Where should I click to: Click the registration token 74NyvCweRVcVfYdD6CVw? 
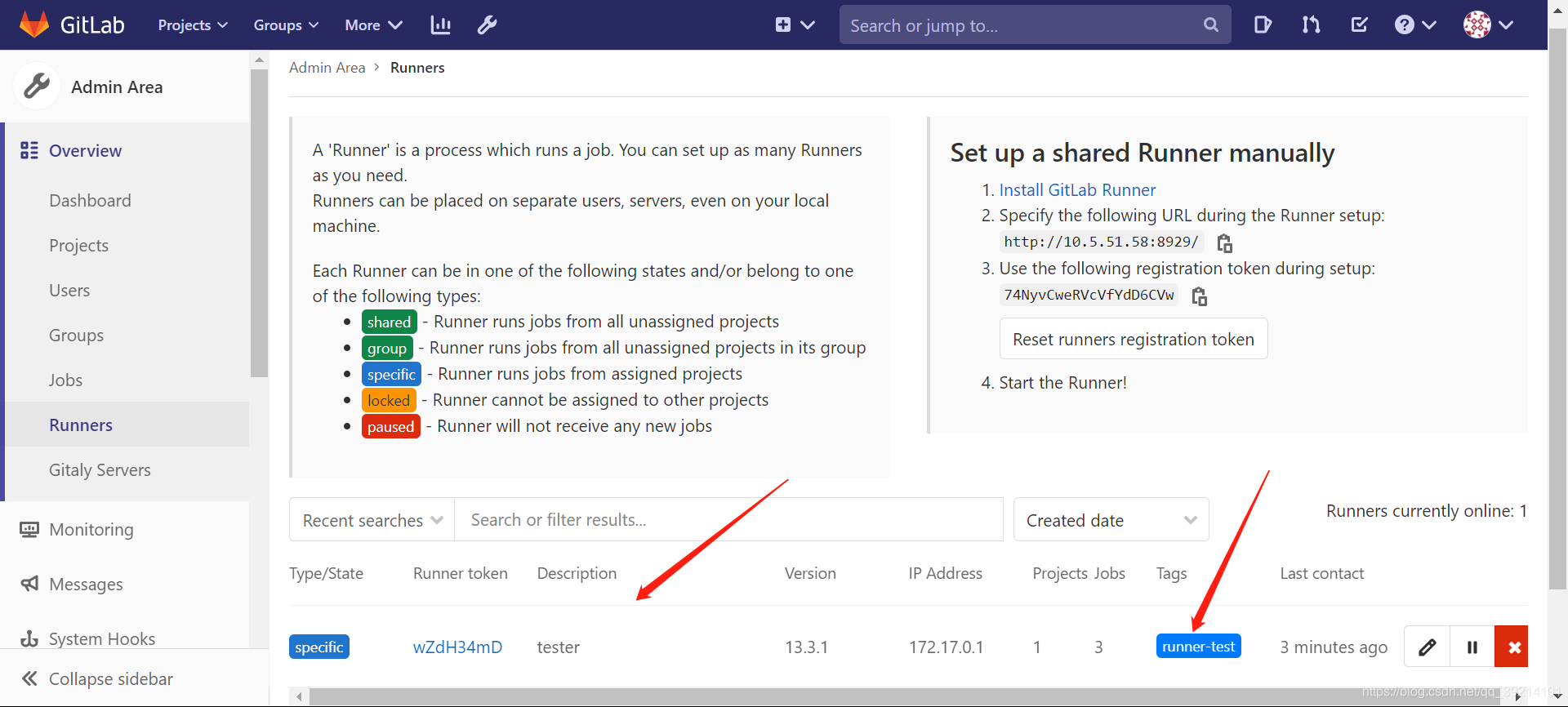pyautogui.click(x=1089, y=295)
